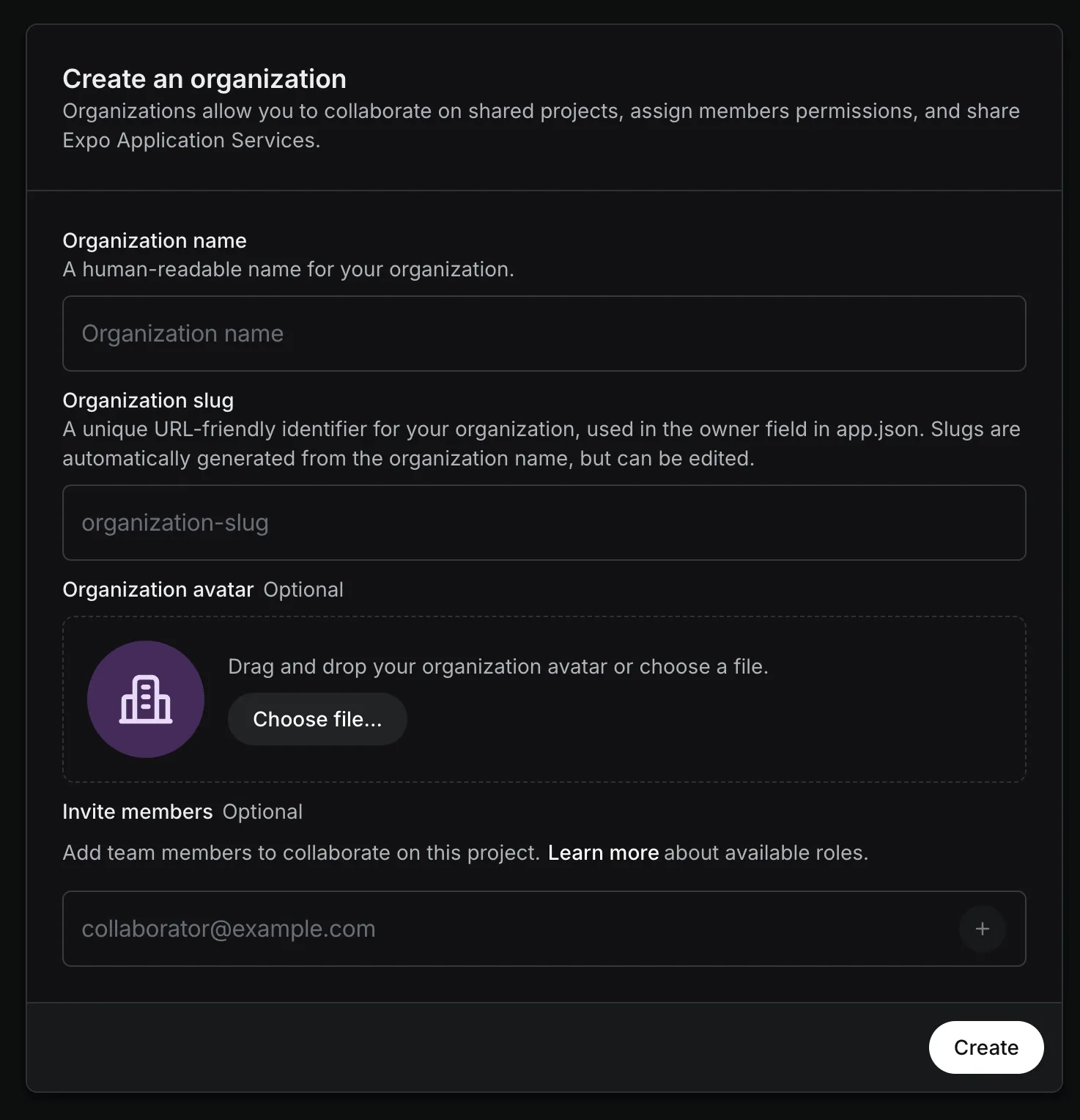The image size is (1080, 1120).
Task: Focus the Organization name input field
Action: tap(544, 334)
